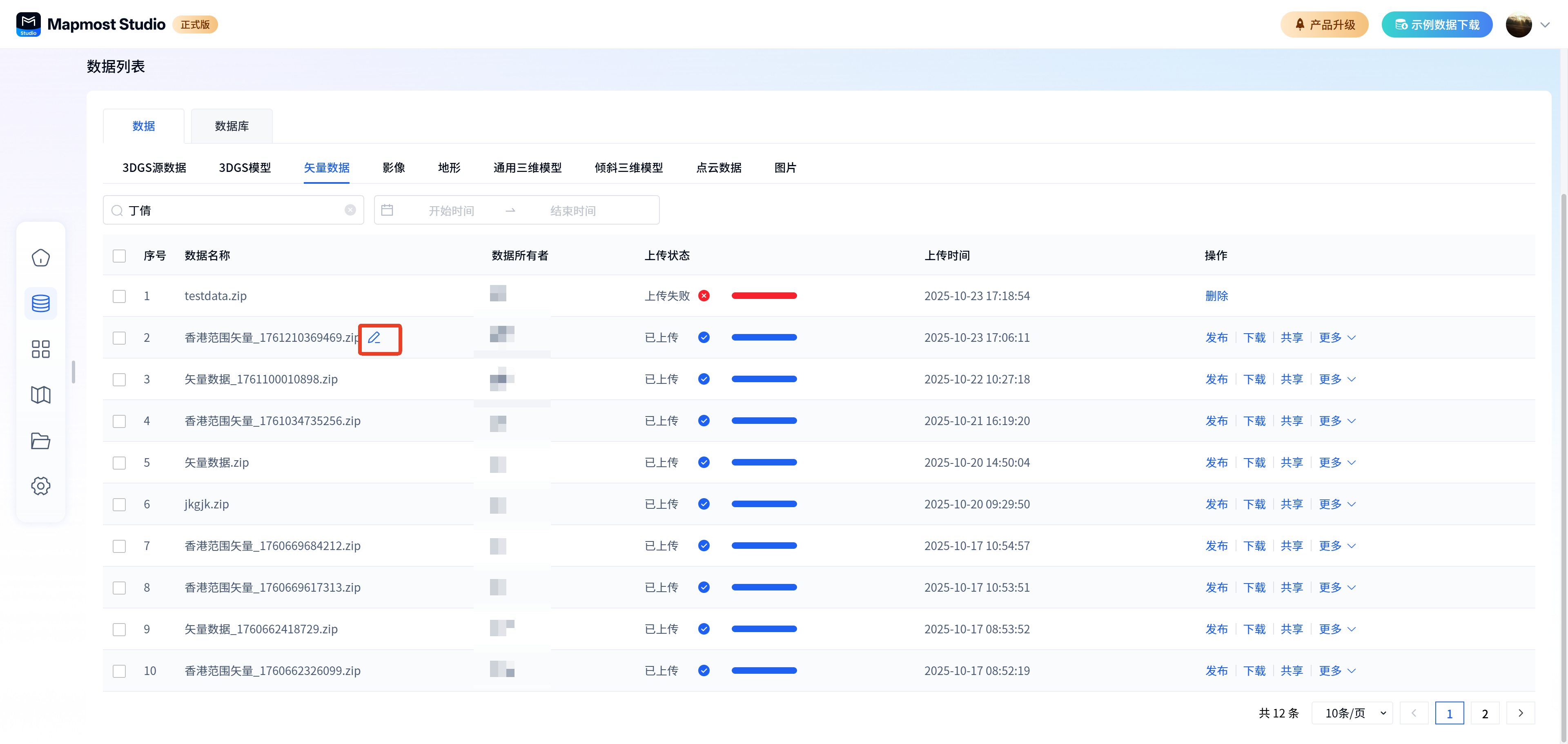Clear the search box with the x icon
The height and width of the screenshot is (744, 1568).
tap(350, 210)
